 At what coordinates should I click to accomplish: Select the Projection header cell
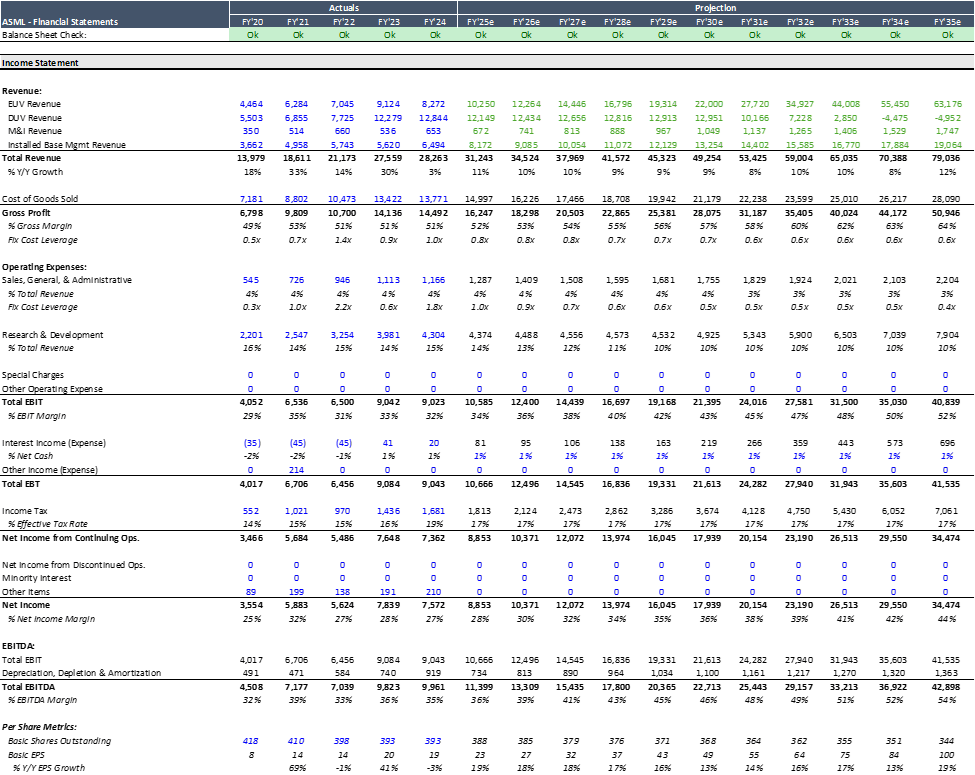pos(716,8)
